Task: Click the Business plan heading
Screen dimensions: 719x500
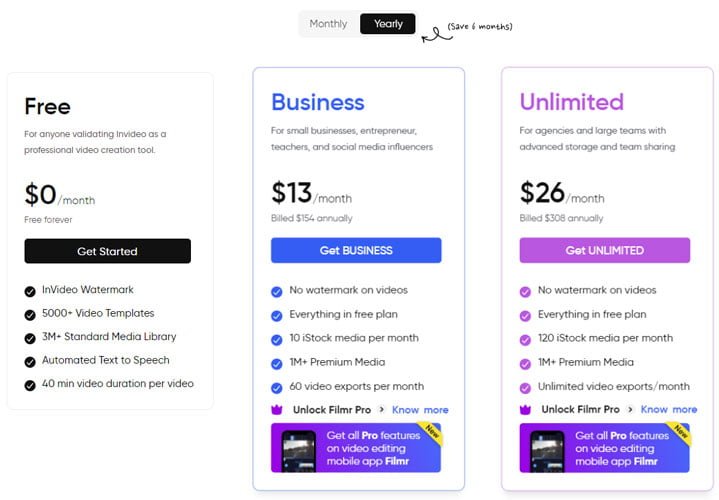Action: pyautogui.click(x=318, y=102)
